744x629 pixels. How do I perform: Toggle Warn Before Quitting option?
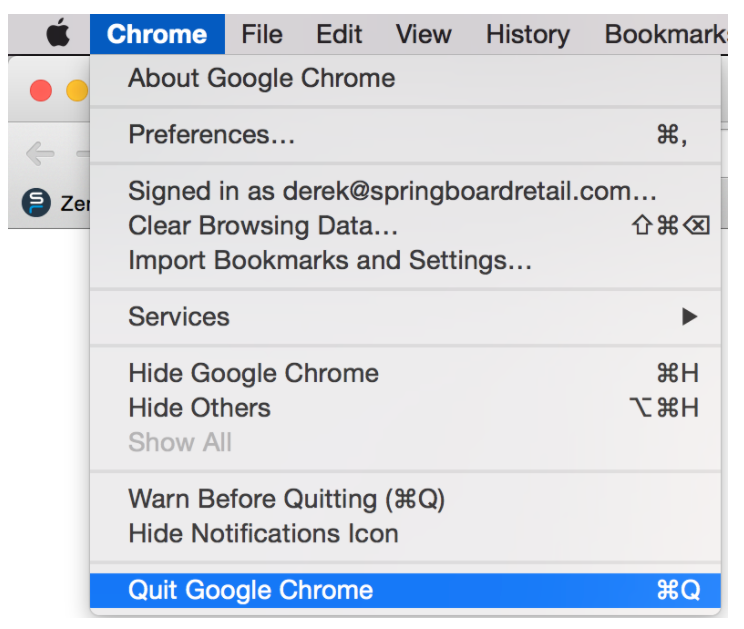(x=286, y=498)
